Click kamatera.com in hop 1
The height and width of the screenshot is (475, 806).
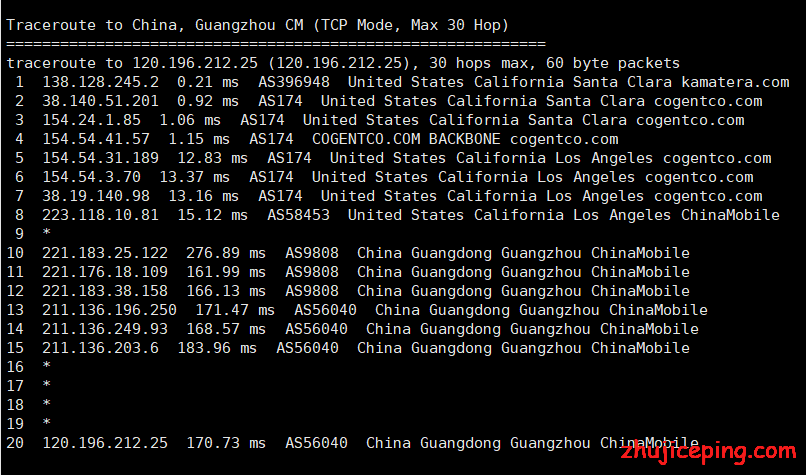point(735,82)
